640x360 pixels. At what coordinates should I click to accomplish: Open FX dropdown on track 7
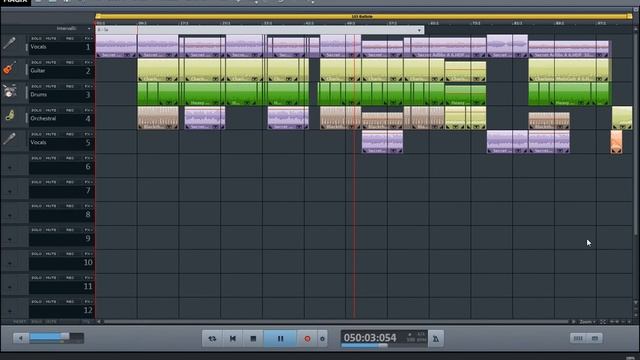click(88, 182)
